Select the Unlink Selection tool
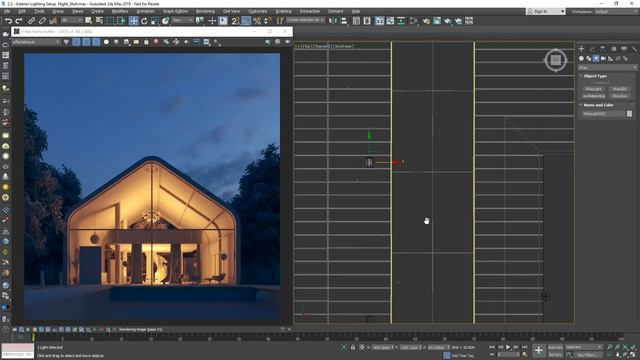The height and width of the screenshot is (360, 640). (42, 21)
